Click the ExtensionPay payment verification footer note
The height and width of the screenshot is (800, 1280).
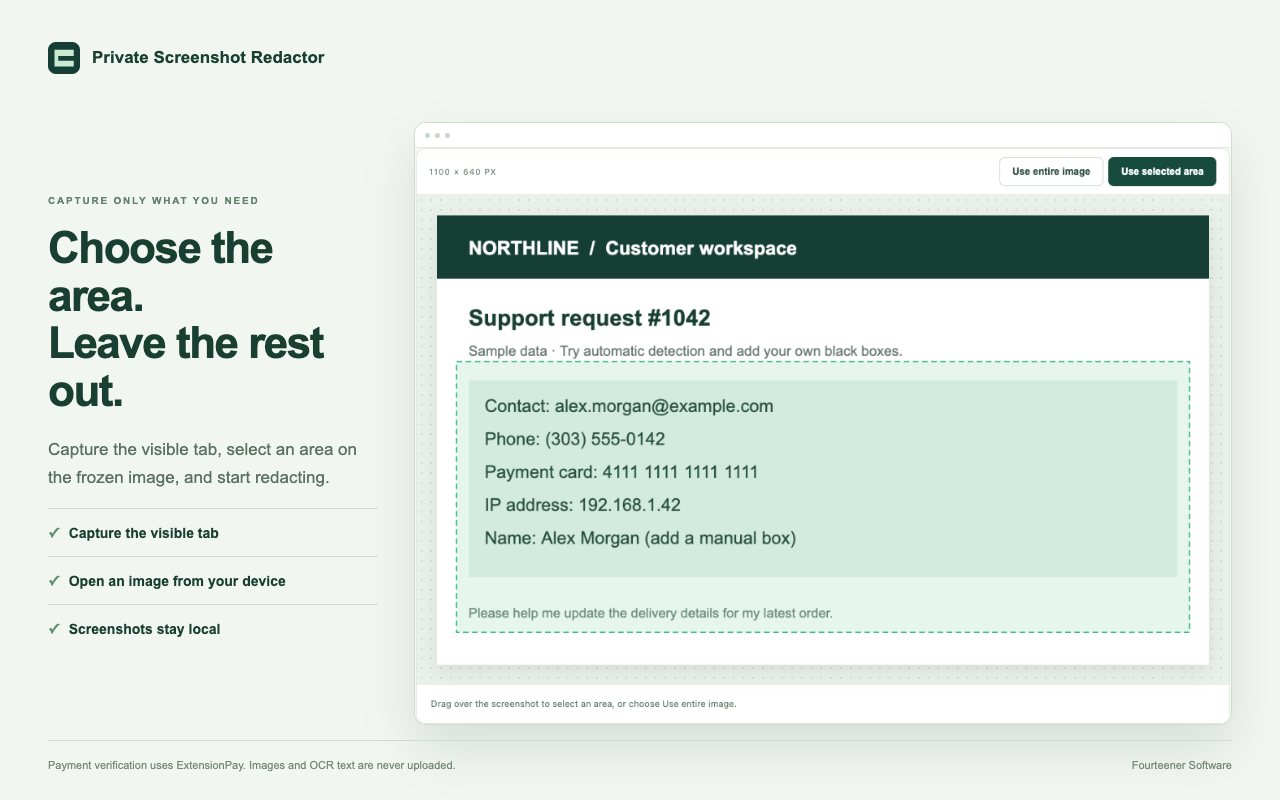(x=252, y=765)
